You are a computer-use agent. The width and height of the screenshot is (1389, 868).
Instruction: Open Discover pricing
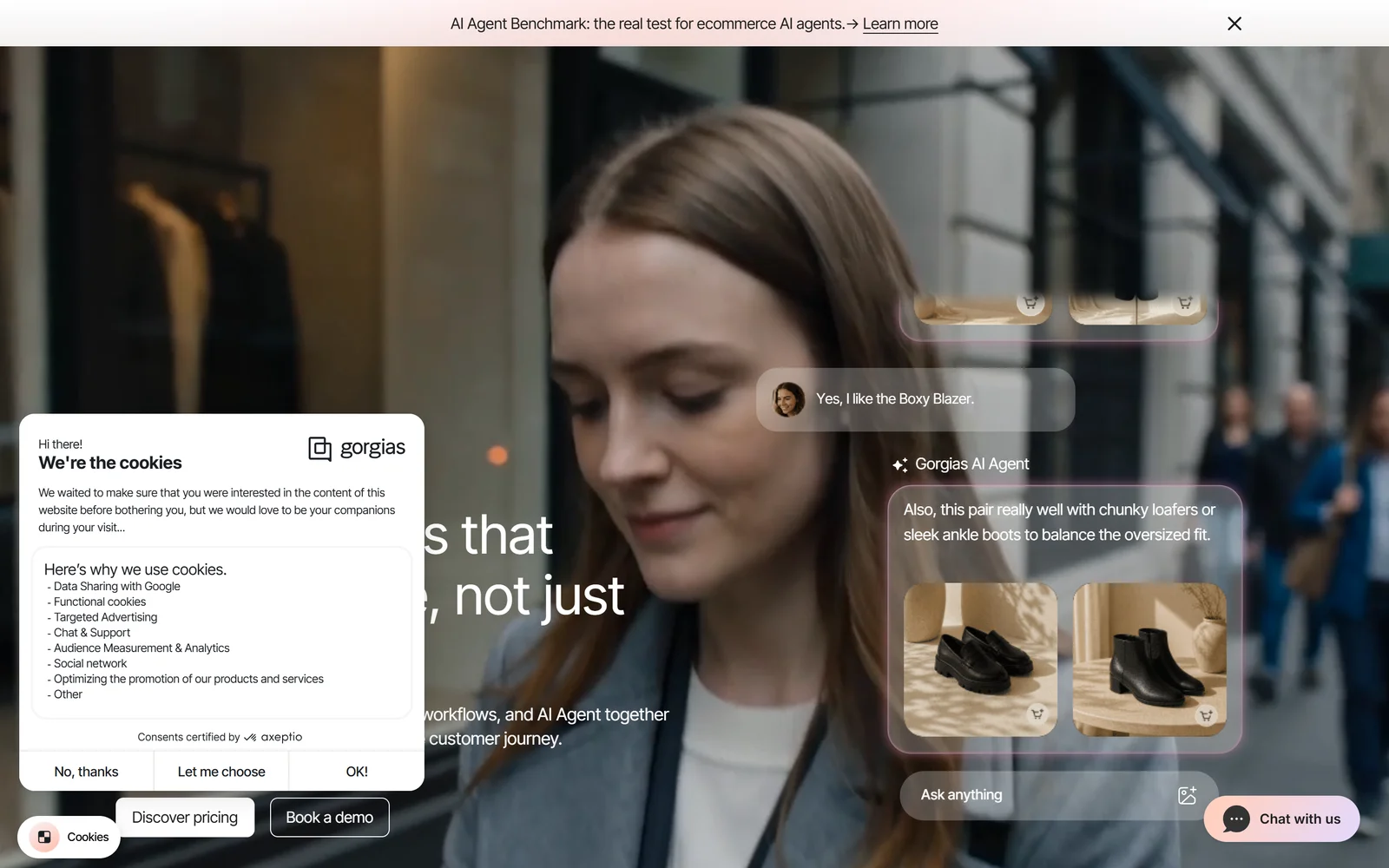(x=185, y=818)
